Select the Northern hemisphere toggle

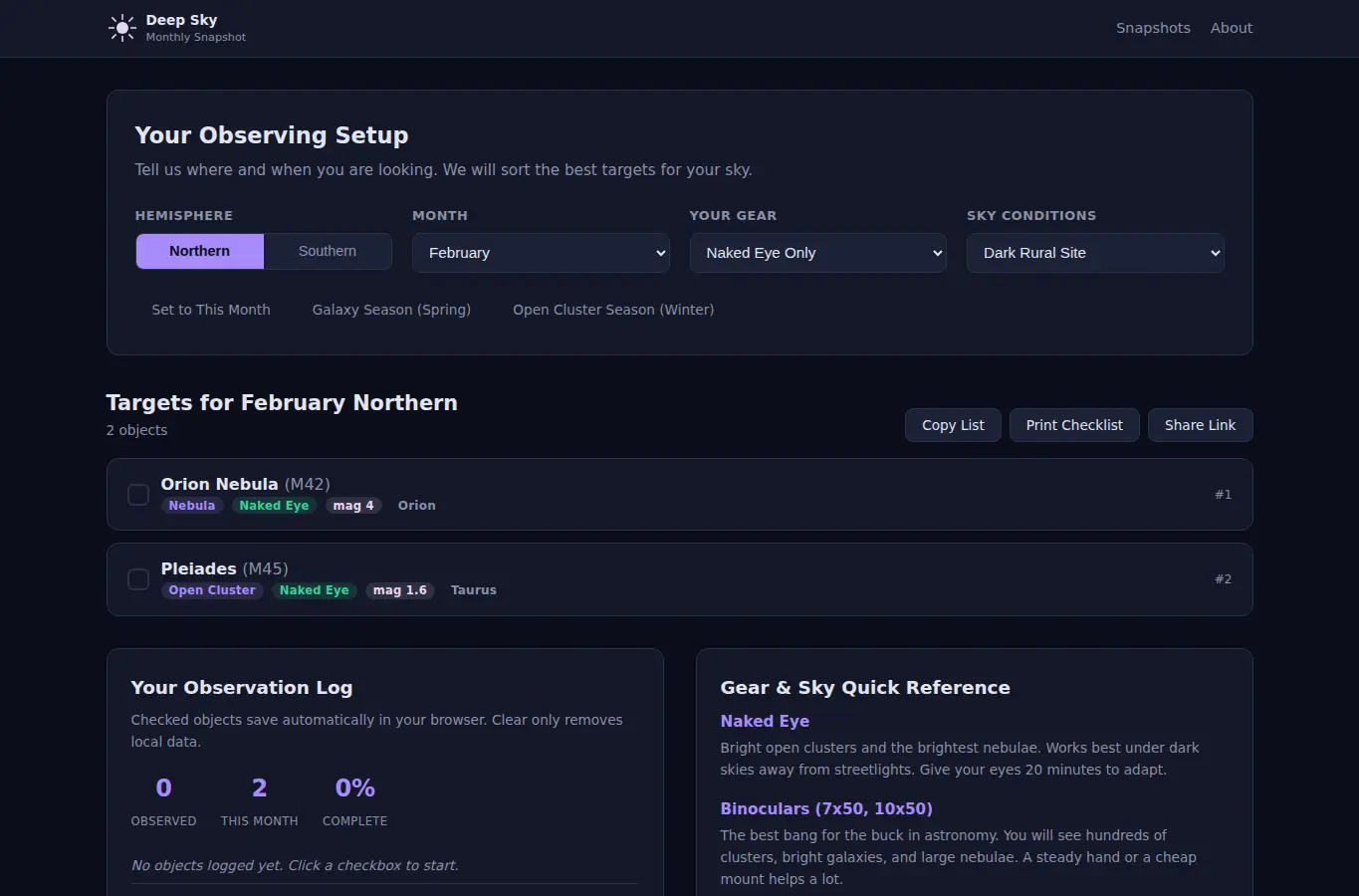pos(199,252)
